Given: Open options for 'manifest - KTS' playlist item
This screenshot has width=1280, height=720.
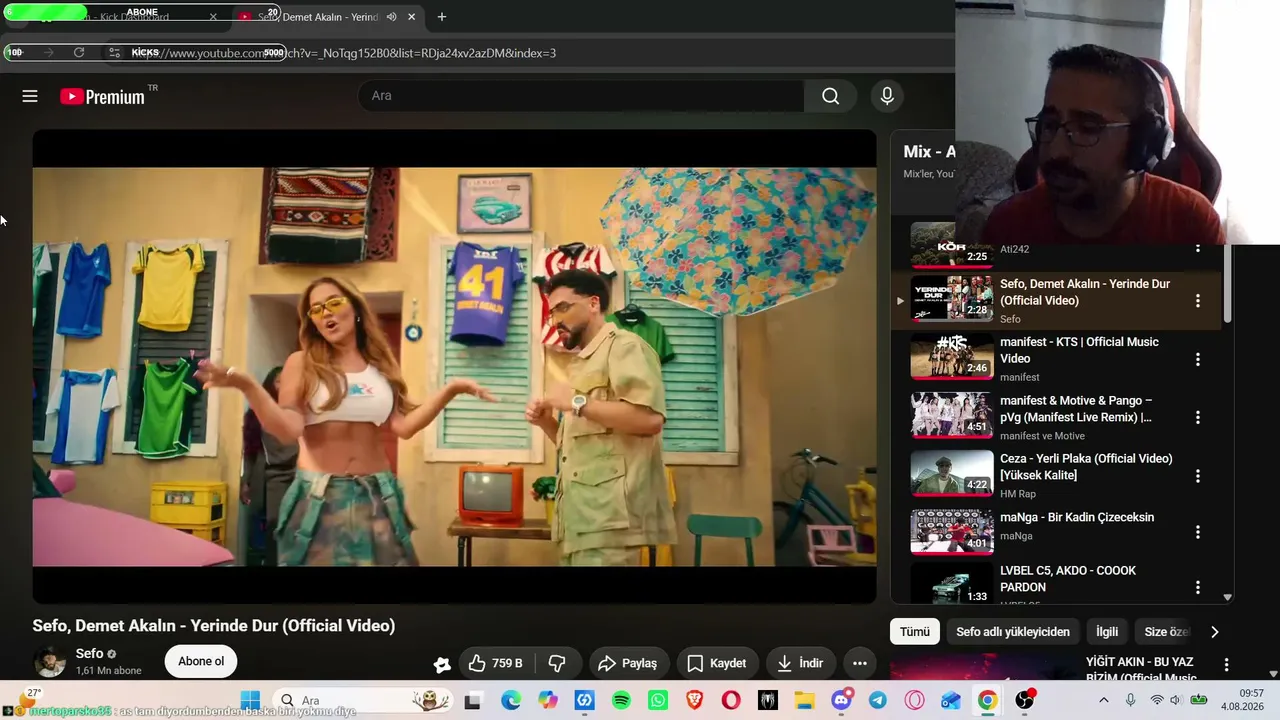Looking at the screenshot, I should click(x=1197, y=359).
